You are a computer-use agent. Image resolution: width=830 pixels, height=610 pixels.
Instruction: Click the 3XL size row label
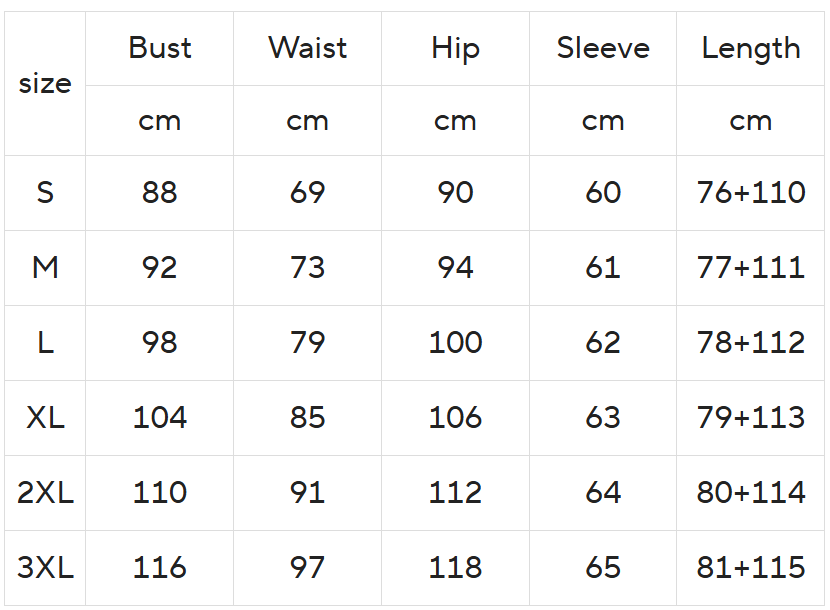[x=45, y=567]
